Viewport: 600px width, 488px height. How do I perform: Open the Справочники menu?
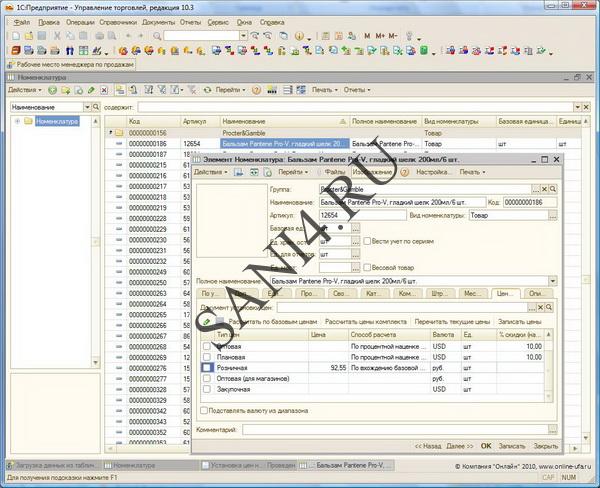click(118, 22)
